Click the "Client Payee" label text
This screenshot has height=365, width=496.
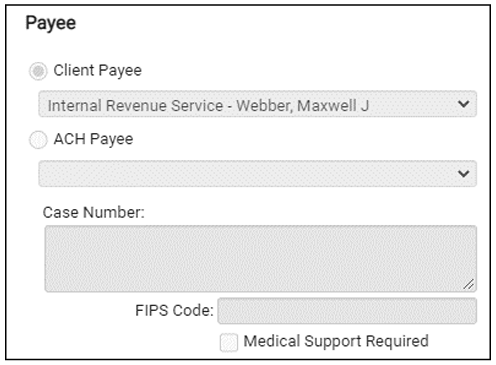coord(98,71)
